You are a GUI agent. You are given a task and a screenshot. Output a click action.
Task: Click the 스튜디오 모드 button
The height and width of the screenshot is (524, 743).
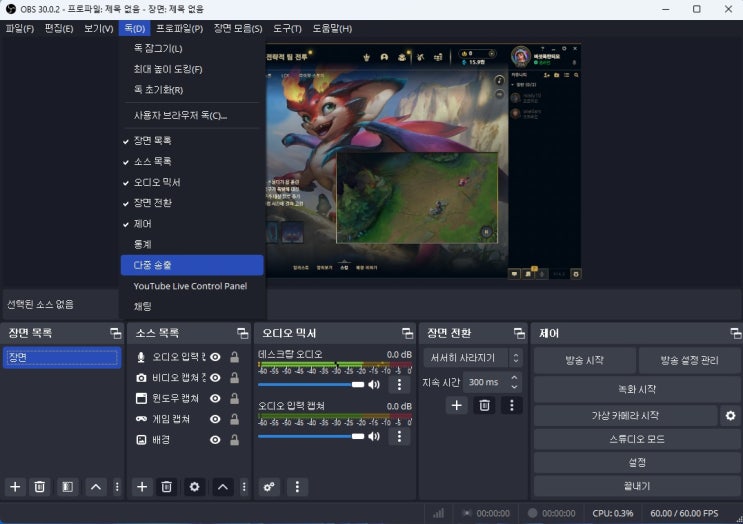point(637,439)
